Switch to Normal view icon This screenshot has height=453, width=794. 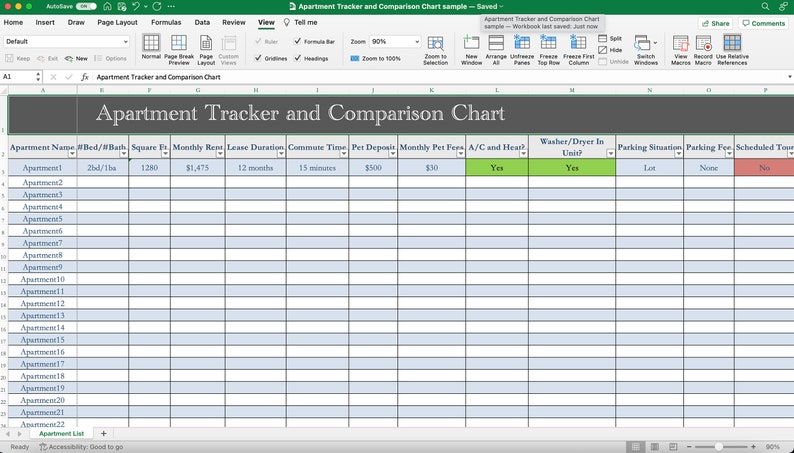click(151, 43)
